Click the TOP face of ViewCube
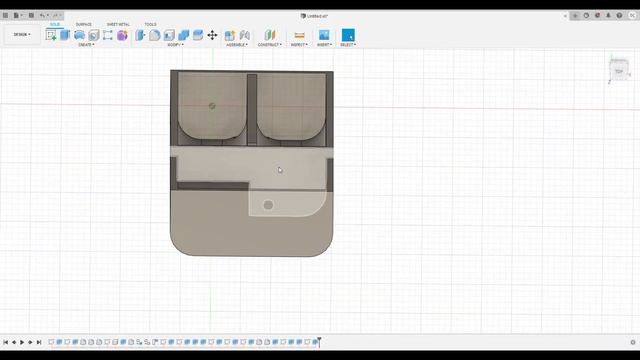 [x=619, y=71]
